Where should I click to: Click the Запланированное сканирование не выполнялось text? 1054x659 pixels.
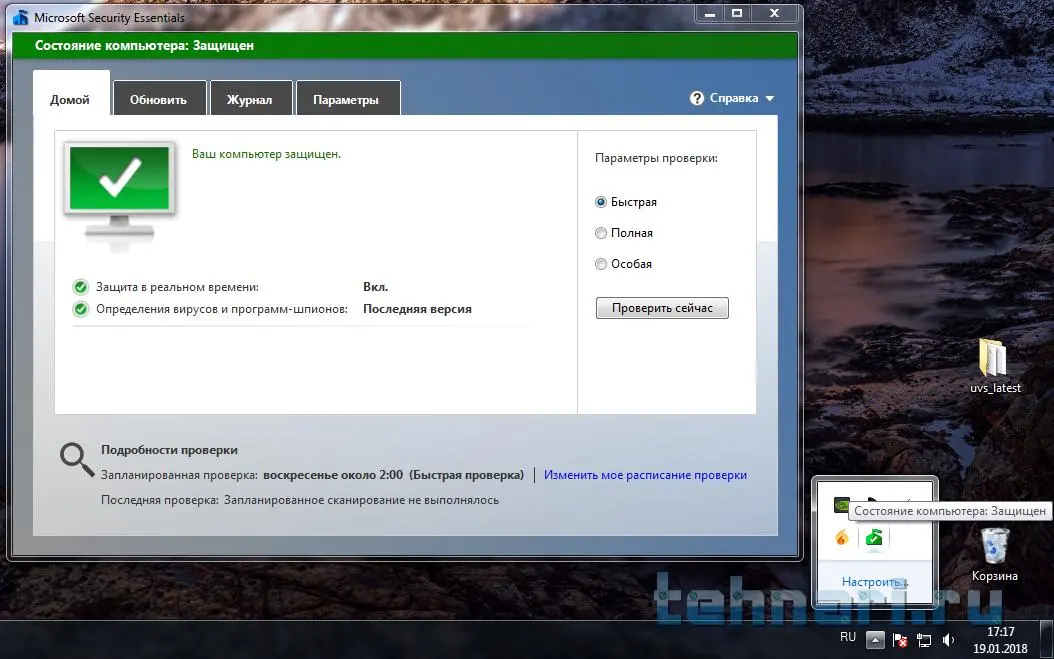[362, 500]
